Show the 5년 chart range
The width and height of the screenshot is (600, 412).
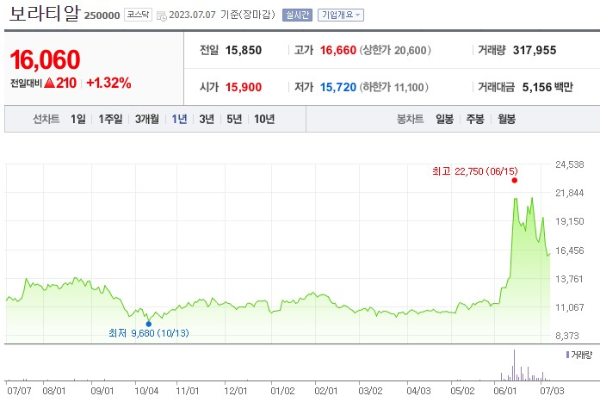(234, 119)
